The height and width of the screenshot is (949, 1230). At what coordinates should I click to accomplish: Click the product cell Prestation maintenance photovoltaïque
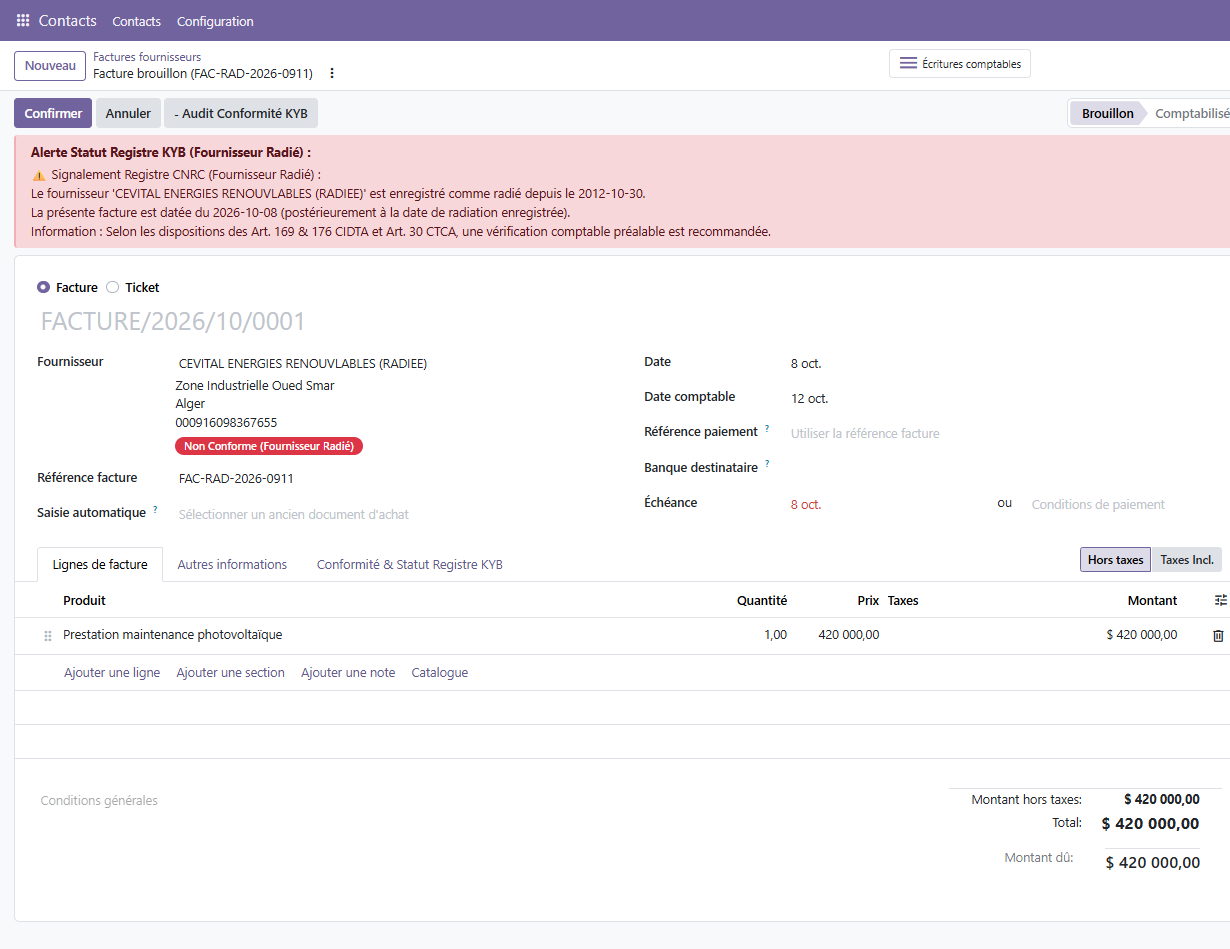click(172, 634)
